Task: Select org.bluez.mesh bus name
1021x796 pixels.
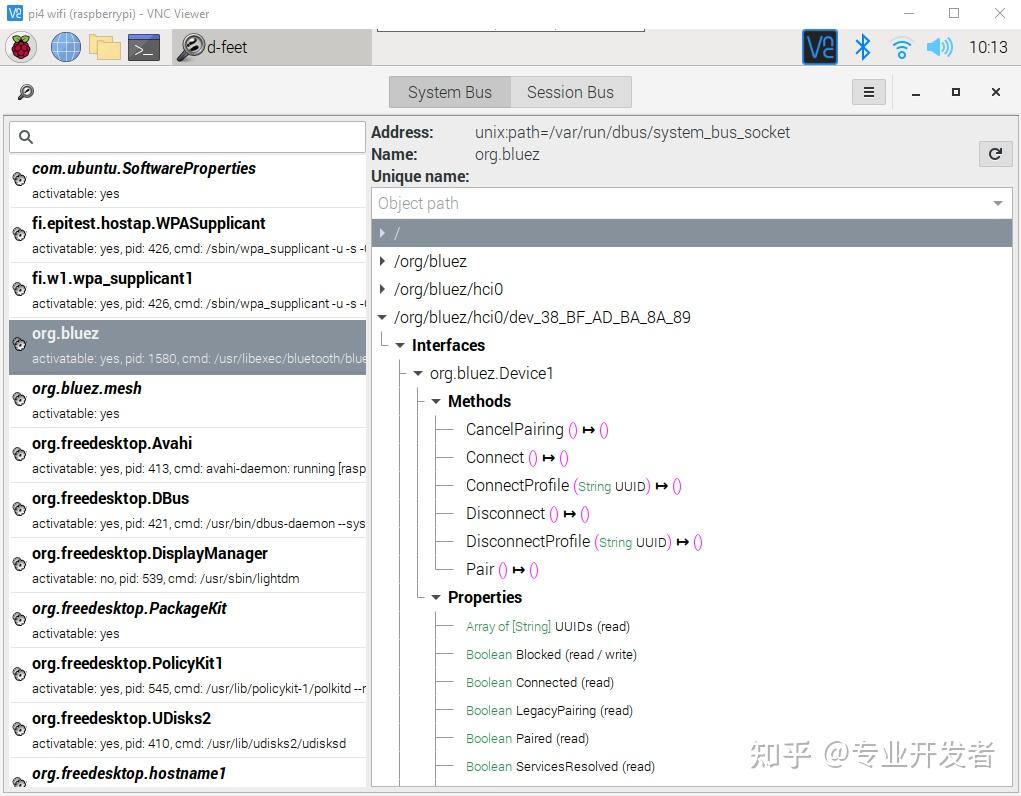Action: tap(188, 401)
